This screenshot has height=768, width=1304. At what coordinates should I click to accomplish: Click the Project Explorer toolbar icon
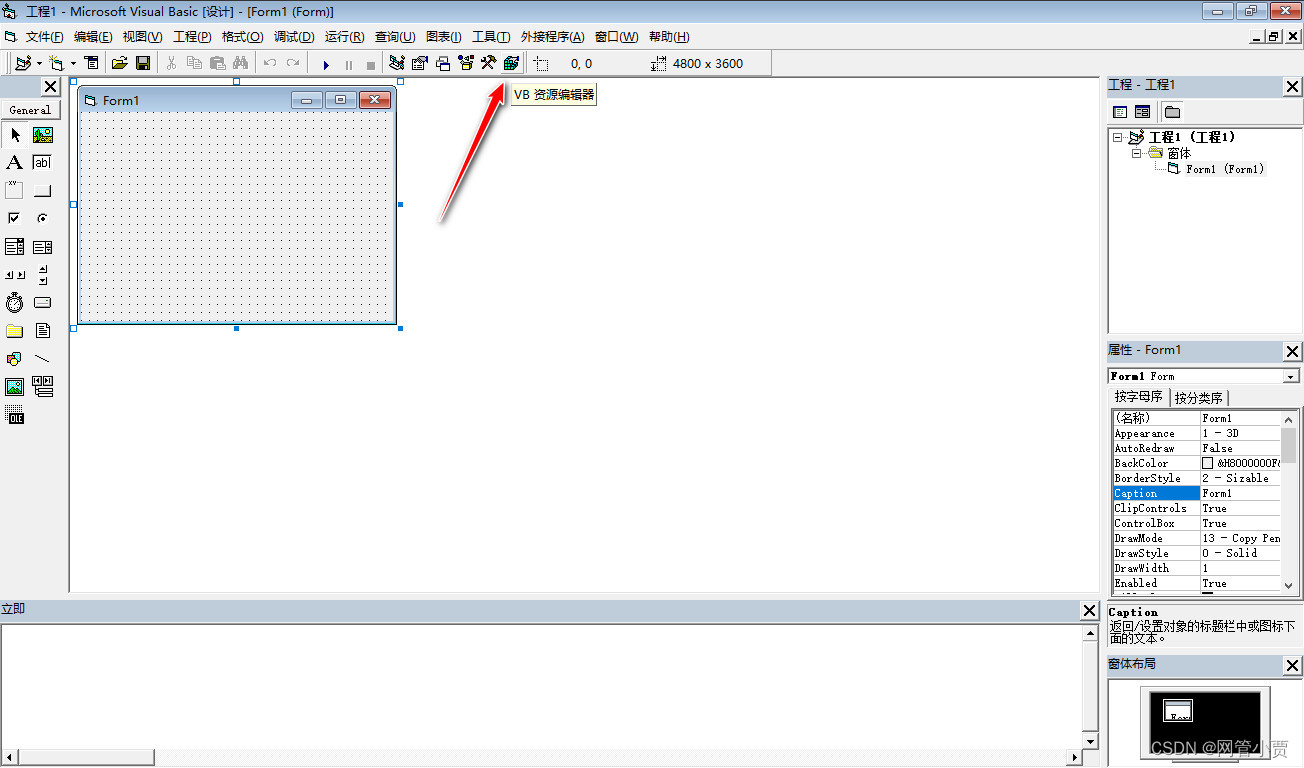[397, 63]
